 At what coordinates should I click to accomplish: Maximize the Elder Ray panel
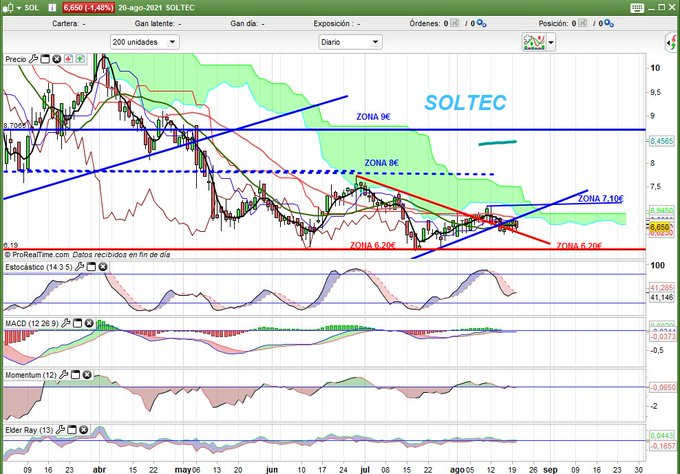[x=72, y=430]
